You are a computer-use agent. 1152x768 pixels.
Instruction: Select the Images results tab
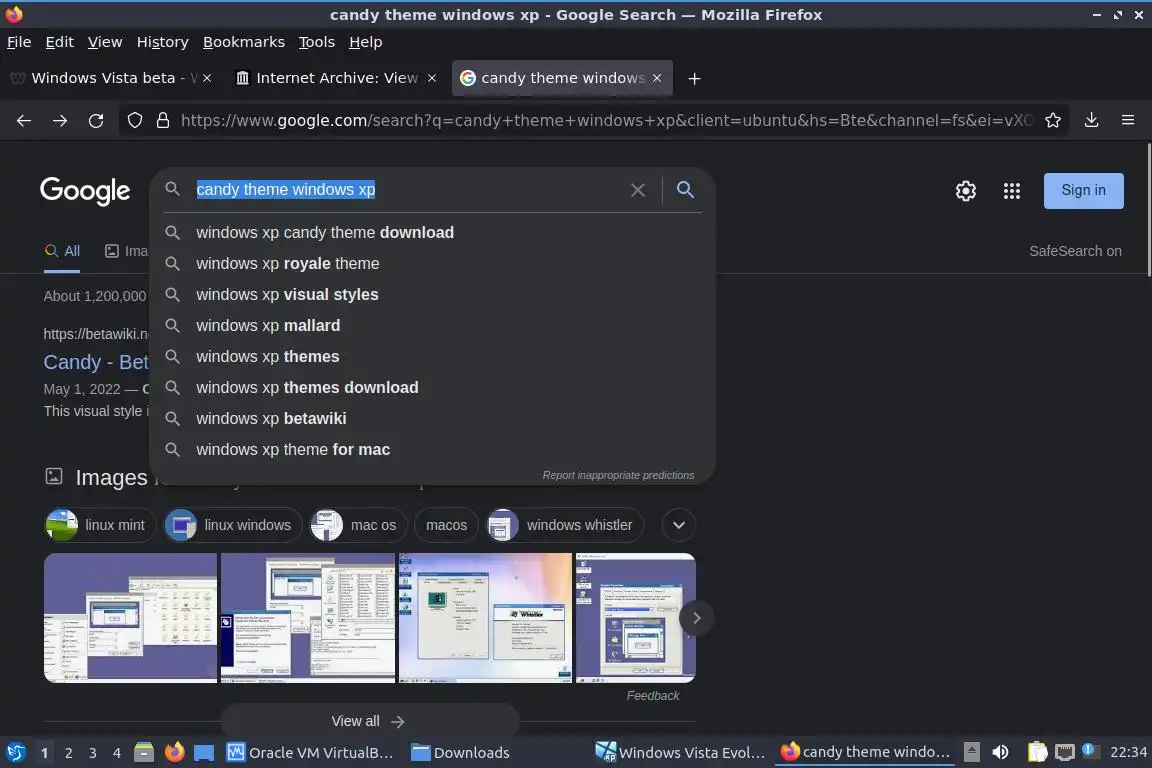[x=126, y=251]
